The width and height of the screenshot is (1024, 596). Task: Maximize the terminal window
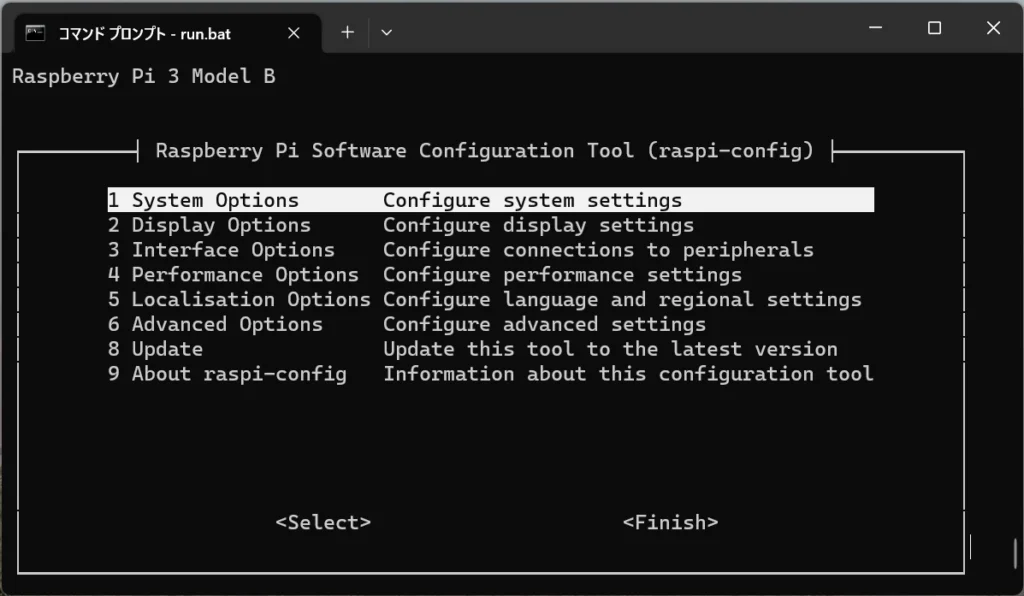pos(934,29)
